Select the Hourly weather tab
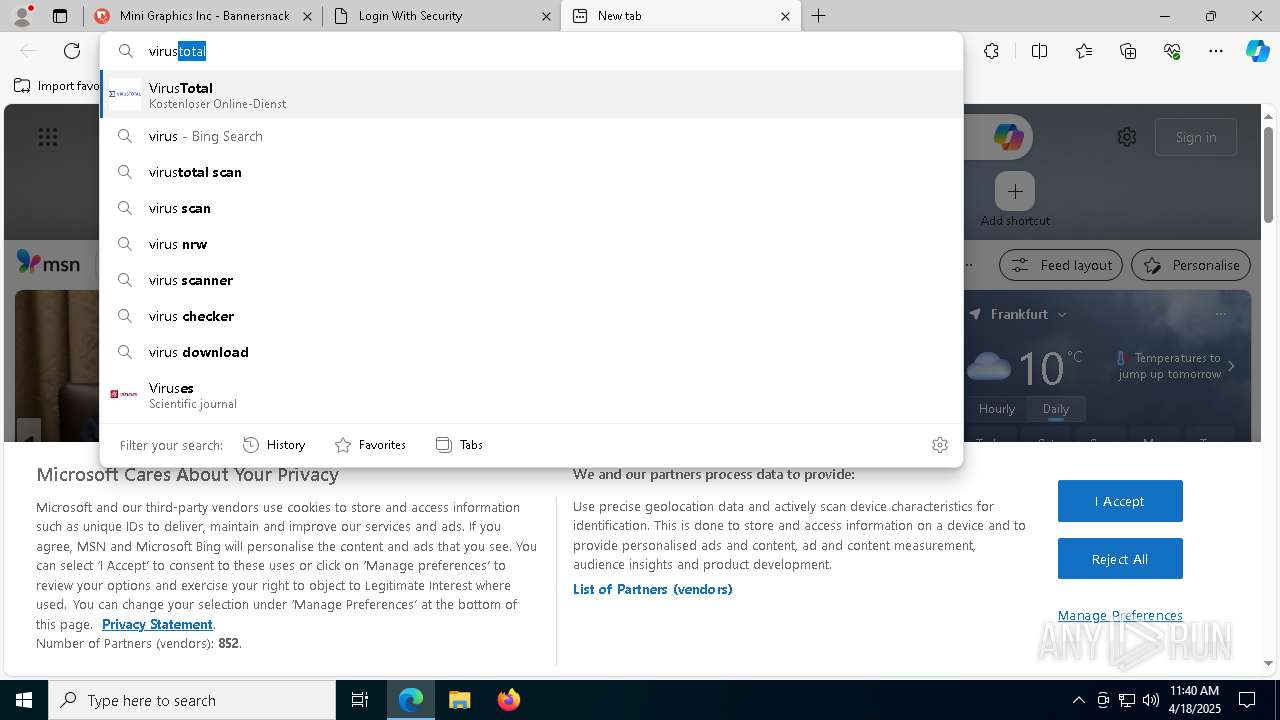Image resolution: width=1280 pixels, height=720 pixels. point(997,409)
